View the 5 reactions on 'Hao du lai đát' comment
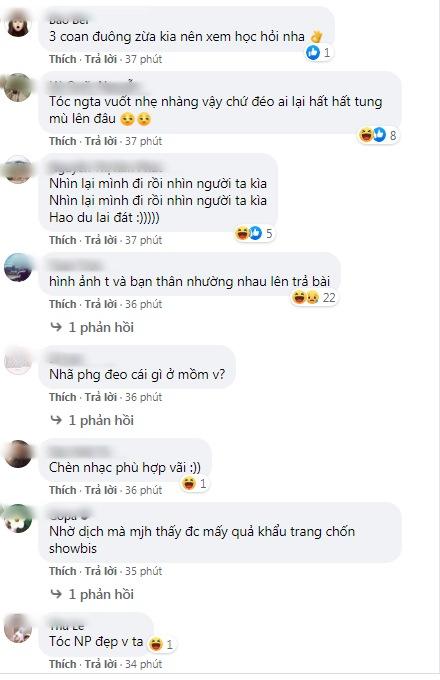The image size is (440, 680). point(254,233)
